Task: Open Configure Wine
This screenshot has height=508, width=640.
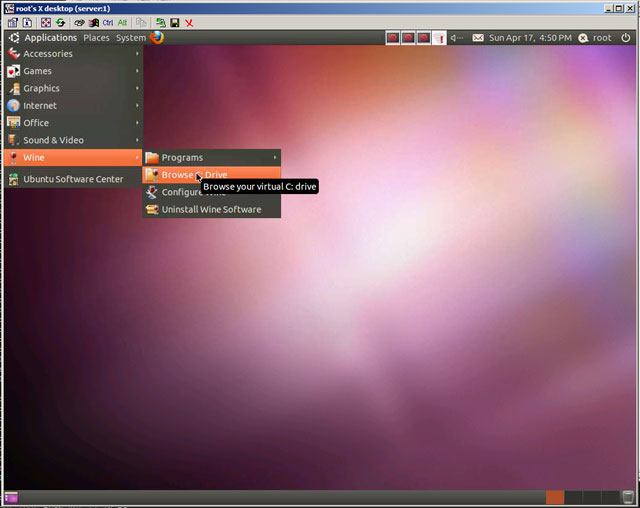Action: pyautogui.click(x=211, y=192)
